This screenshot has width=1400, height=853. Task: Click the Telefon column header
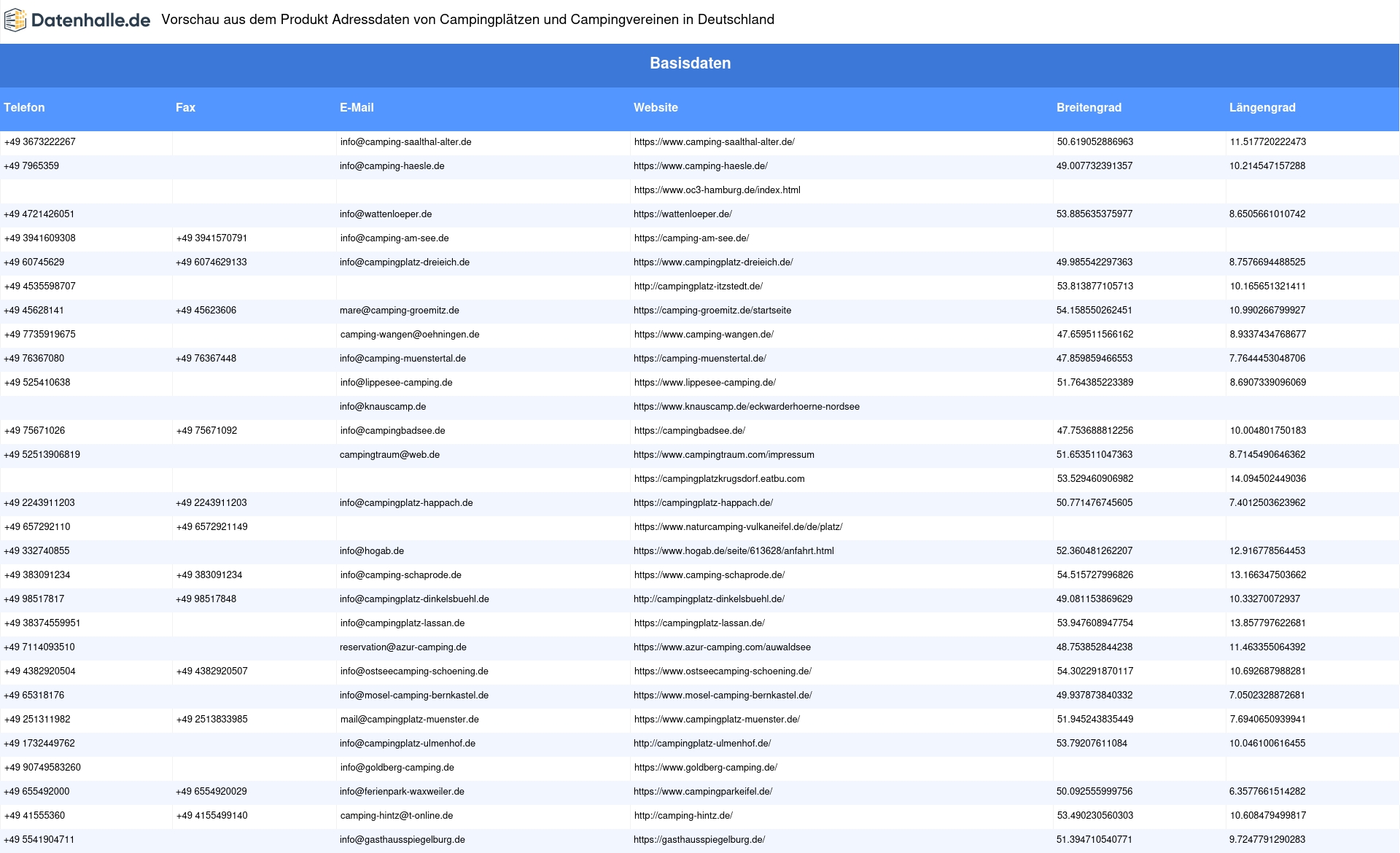[24, 108]
